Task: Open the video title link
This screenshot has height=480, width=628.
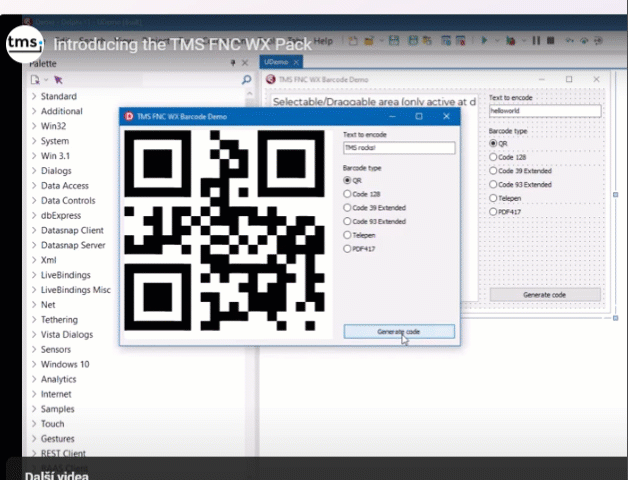Action: tap(183, 44)
